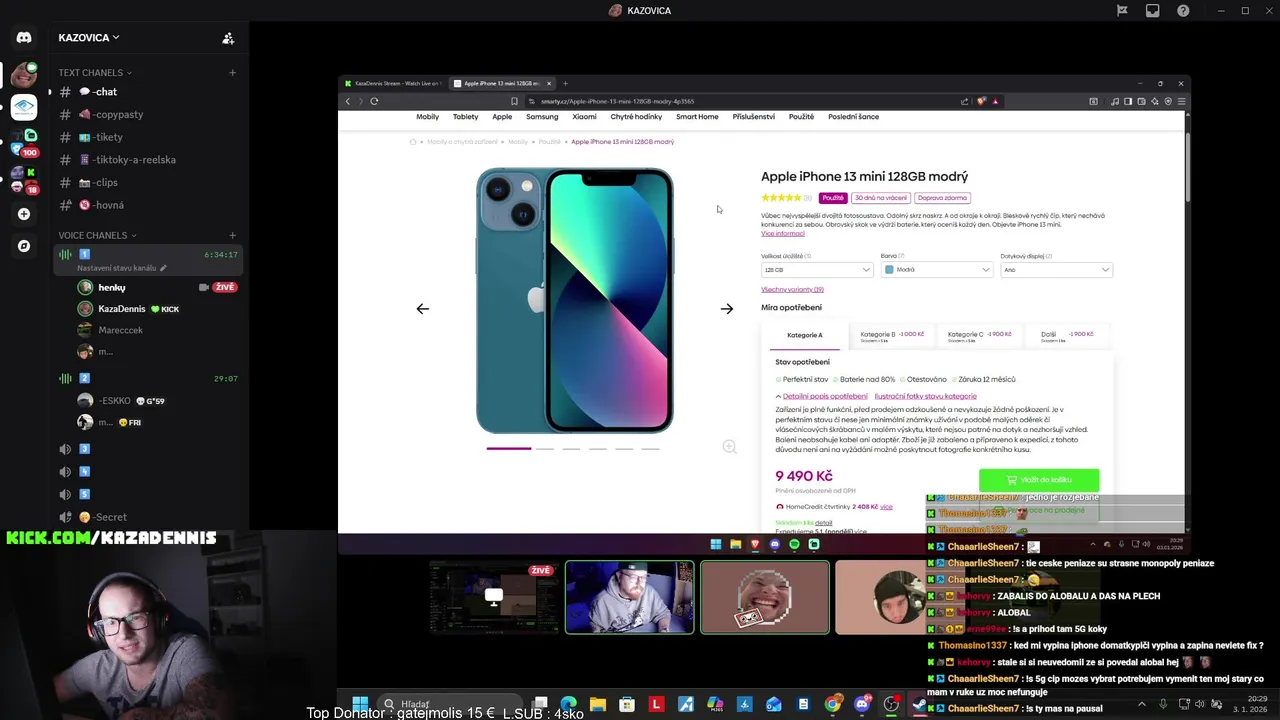Open touch display dropdown showing Ano
Screen dimensions: 1280x720
click(1057, 270)
